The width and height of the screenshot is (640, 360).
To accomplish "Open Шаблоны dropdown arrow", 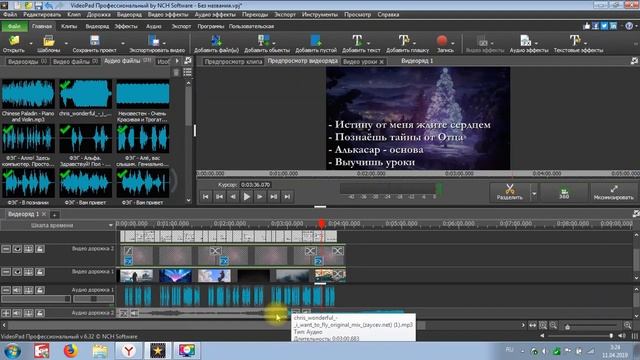I will [x=66, y=43].
